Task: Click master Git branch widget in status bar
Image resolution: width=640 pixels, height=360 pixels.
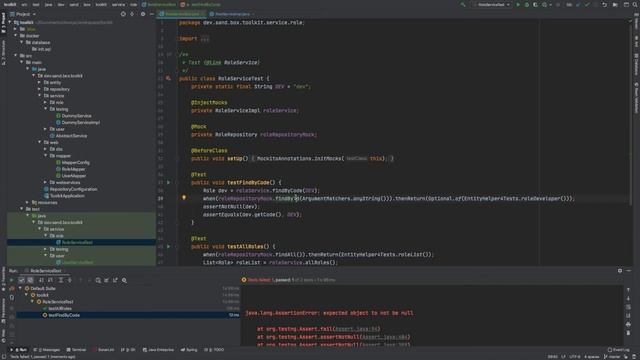Action: [612, 357]
